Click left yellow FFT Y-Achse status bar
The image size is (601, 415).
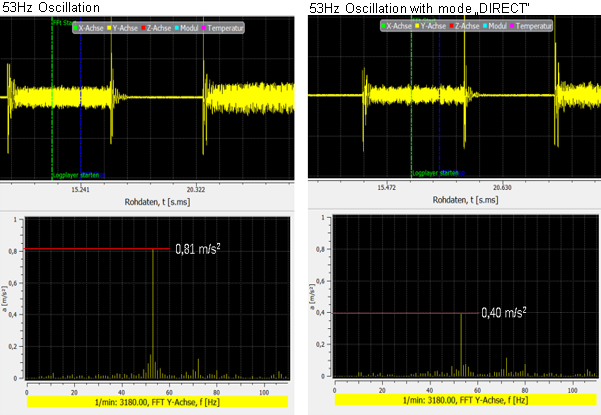(x=157, y=402)
